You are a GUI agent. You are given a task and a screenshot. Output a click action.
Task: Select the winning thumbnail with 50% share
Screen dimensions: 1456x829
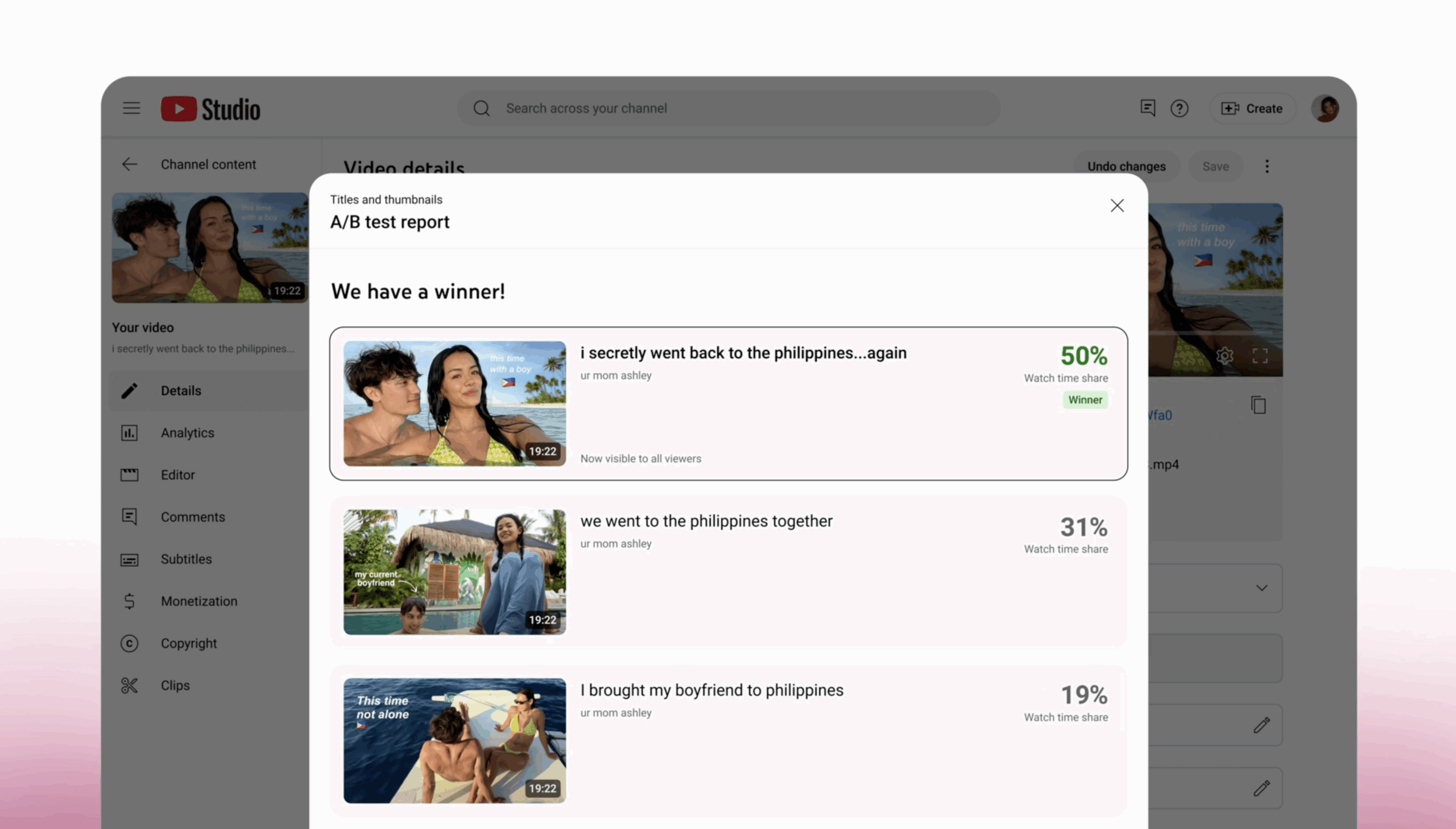(x=454, y=403)
